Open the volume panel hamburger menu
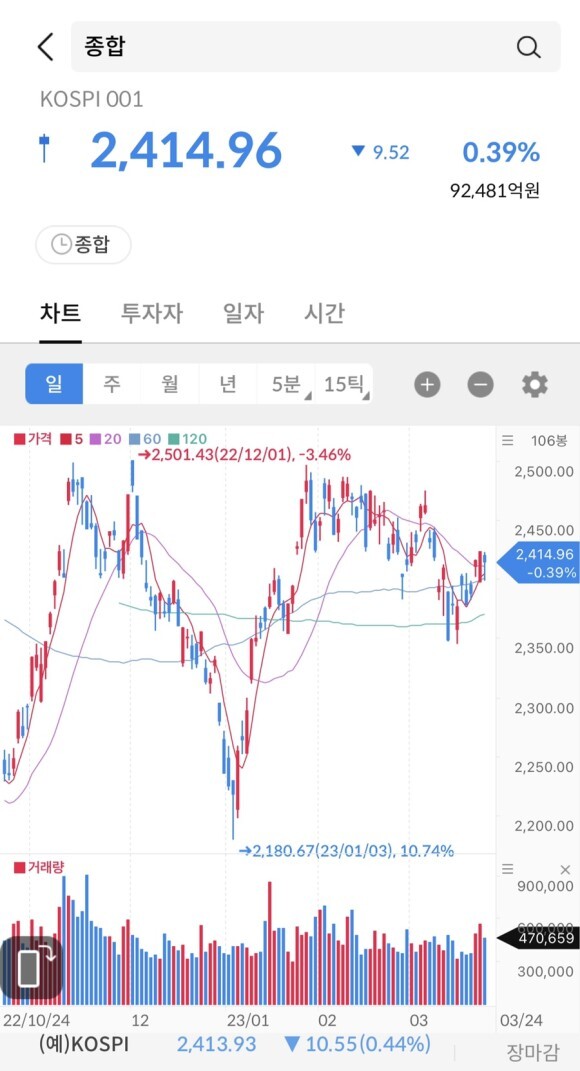The width and height of the screenshot is (580, 1071). click(x=506, y=869)
